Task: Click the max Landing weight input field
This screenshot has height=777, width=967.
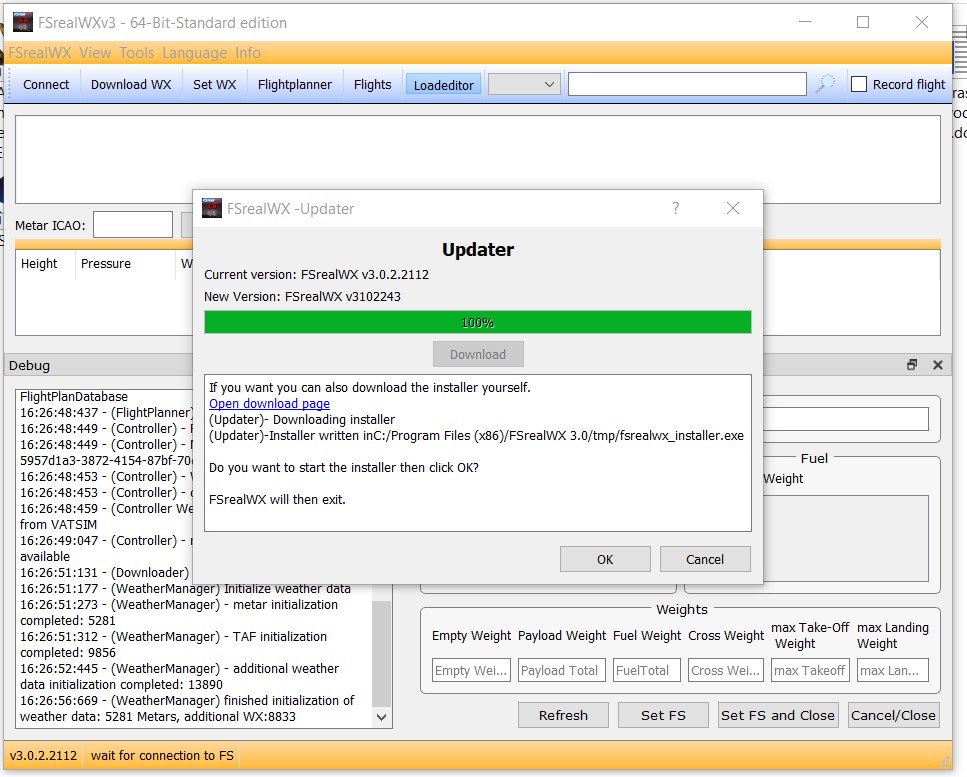Action: tap(893, 670)
